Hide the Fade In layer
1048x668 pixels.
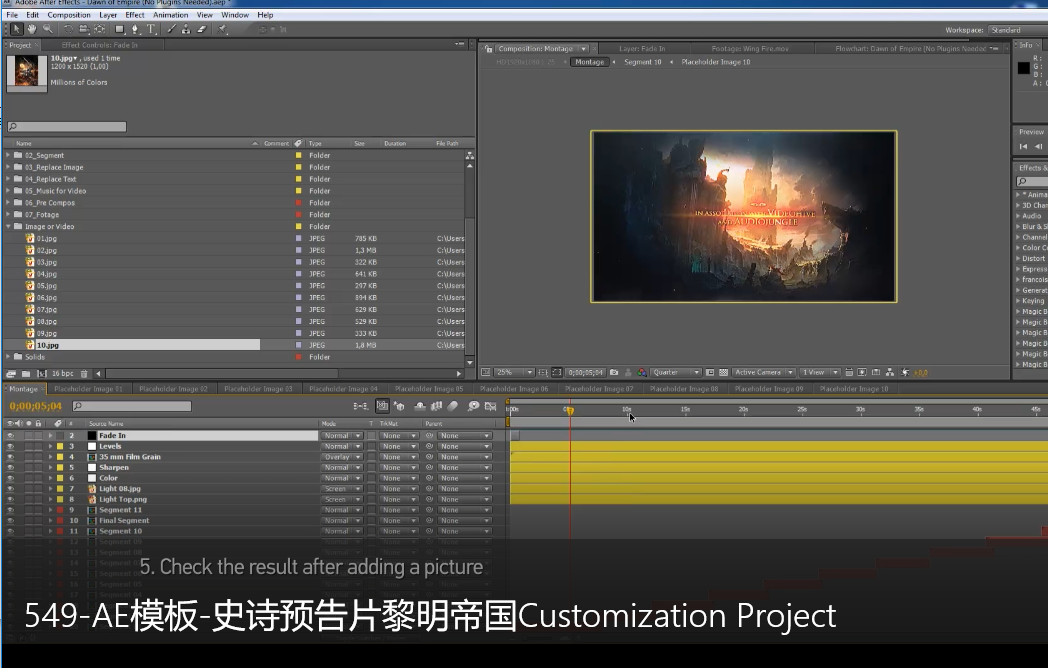10,436
